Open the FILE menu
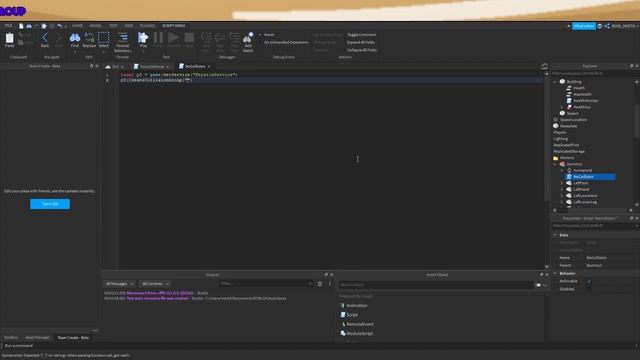640x360 pixels. [8, 26]
